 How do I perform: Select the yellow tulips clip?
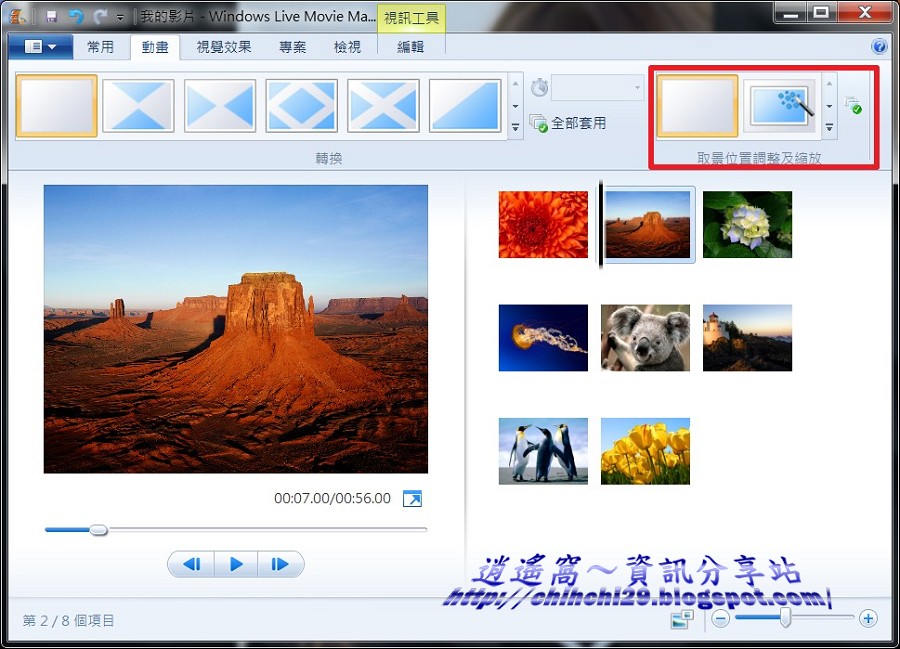pos(645,451)
